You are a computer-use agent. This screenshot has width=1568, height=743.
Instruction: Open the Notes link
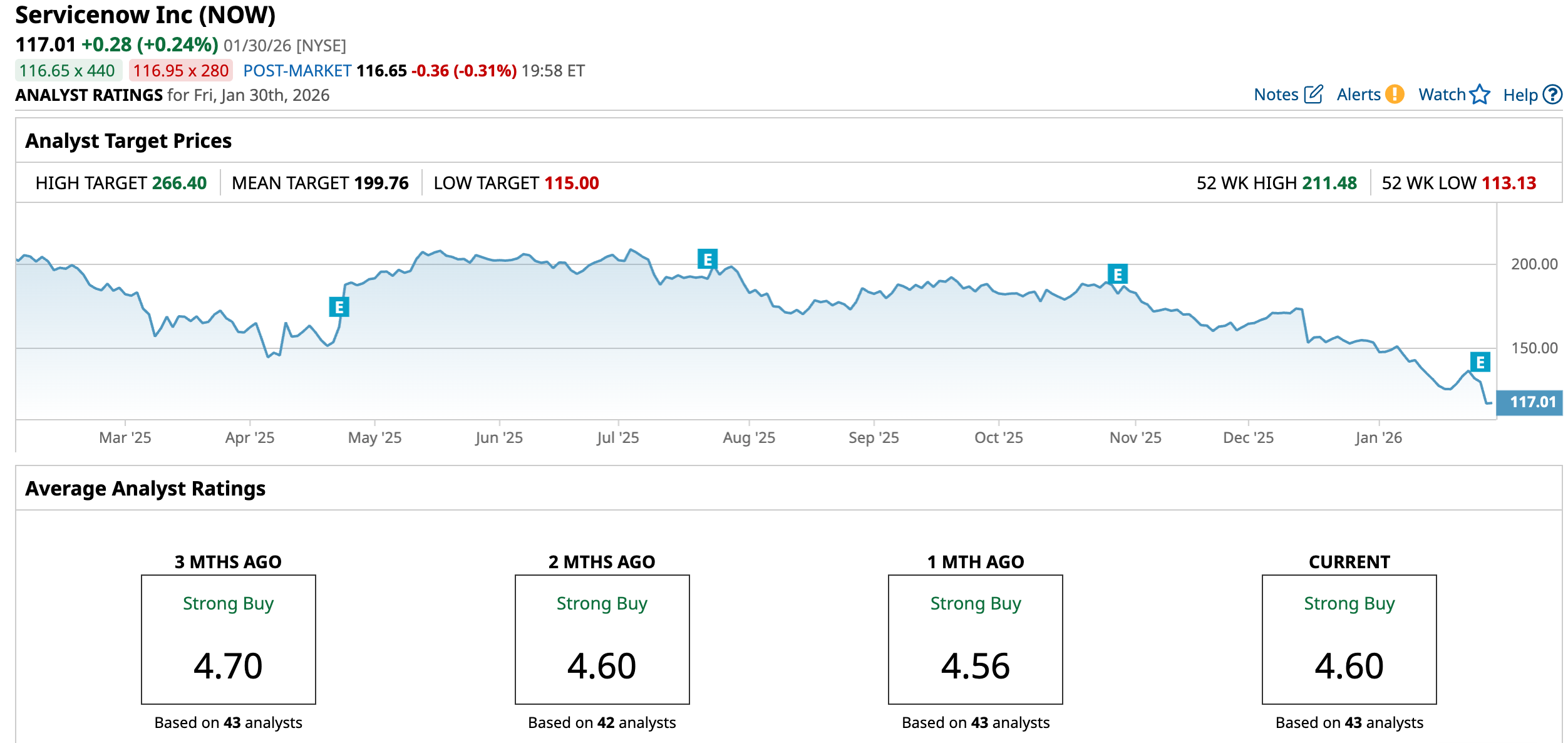[1276, 95]
